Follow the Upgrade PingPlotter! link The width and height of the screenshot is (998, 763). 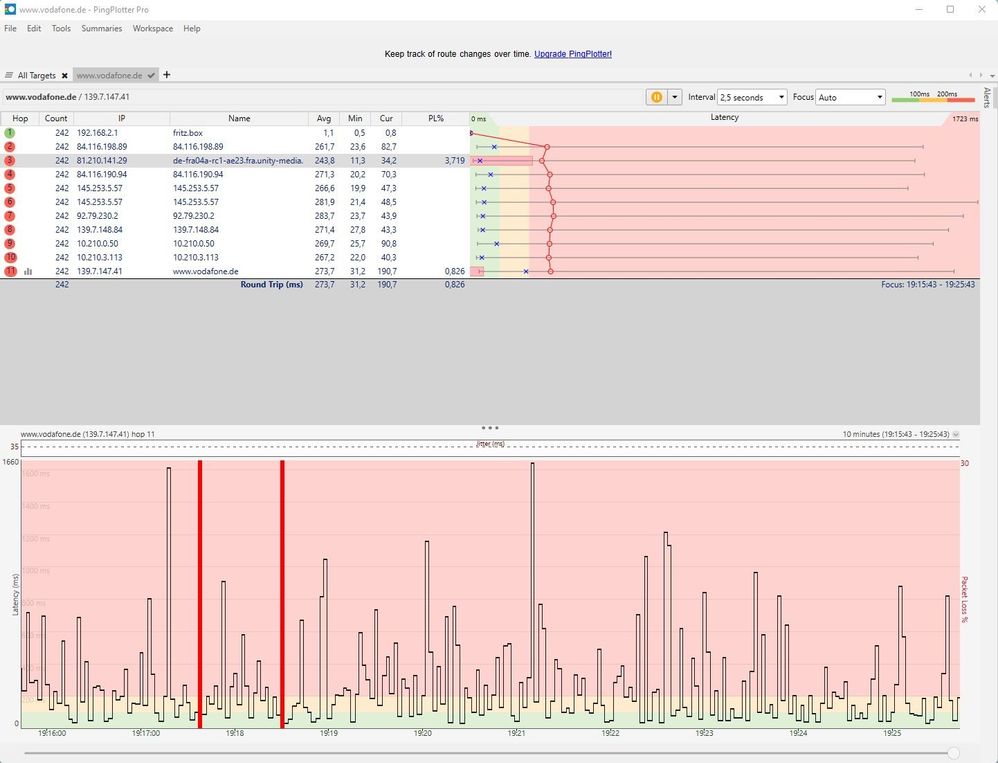pyautogui.click(x=573, y=54)
